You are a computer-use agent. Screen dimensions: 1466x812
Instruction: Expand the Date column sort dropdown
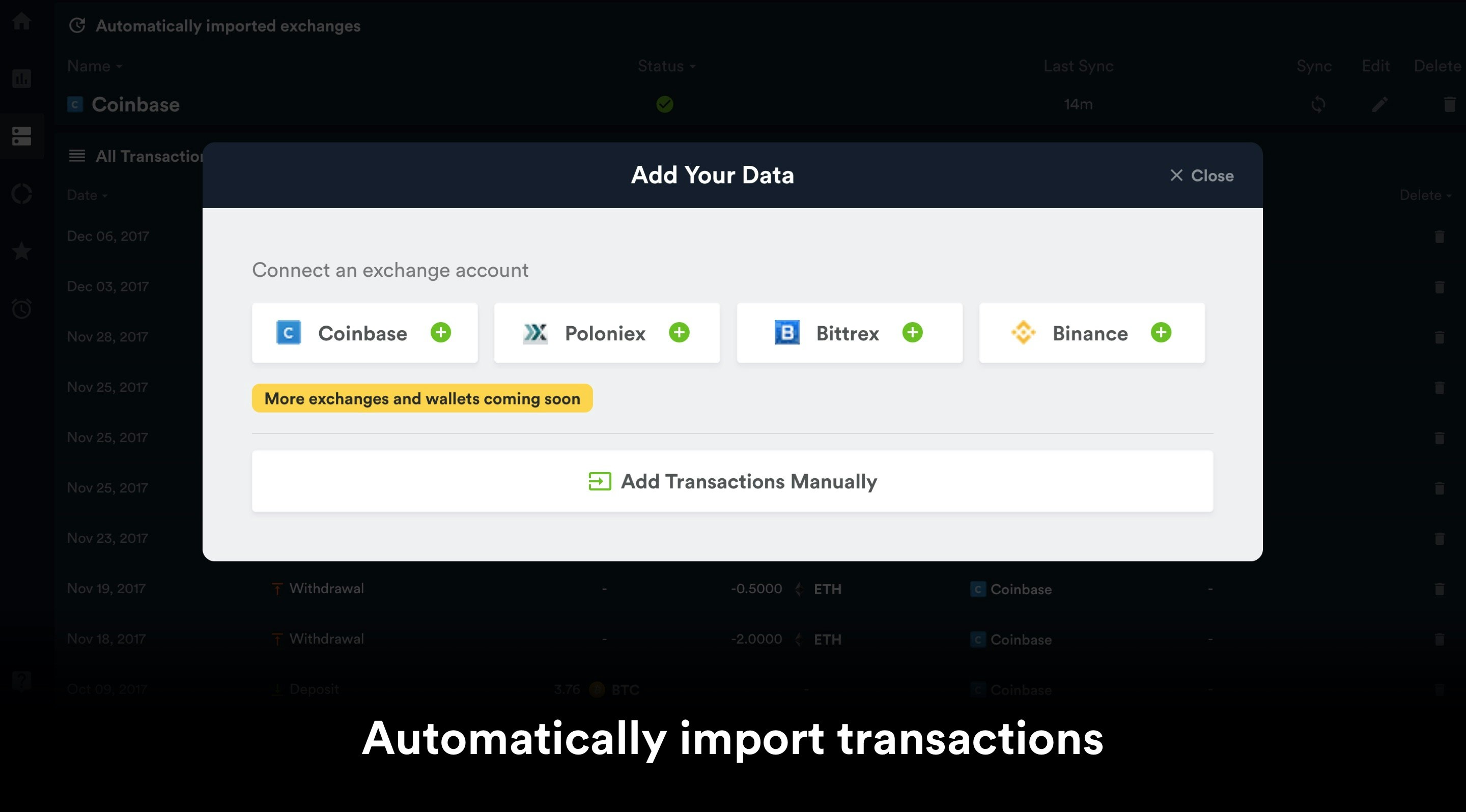tap(87, 195)
